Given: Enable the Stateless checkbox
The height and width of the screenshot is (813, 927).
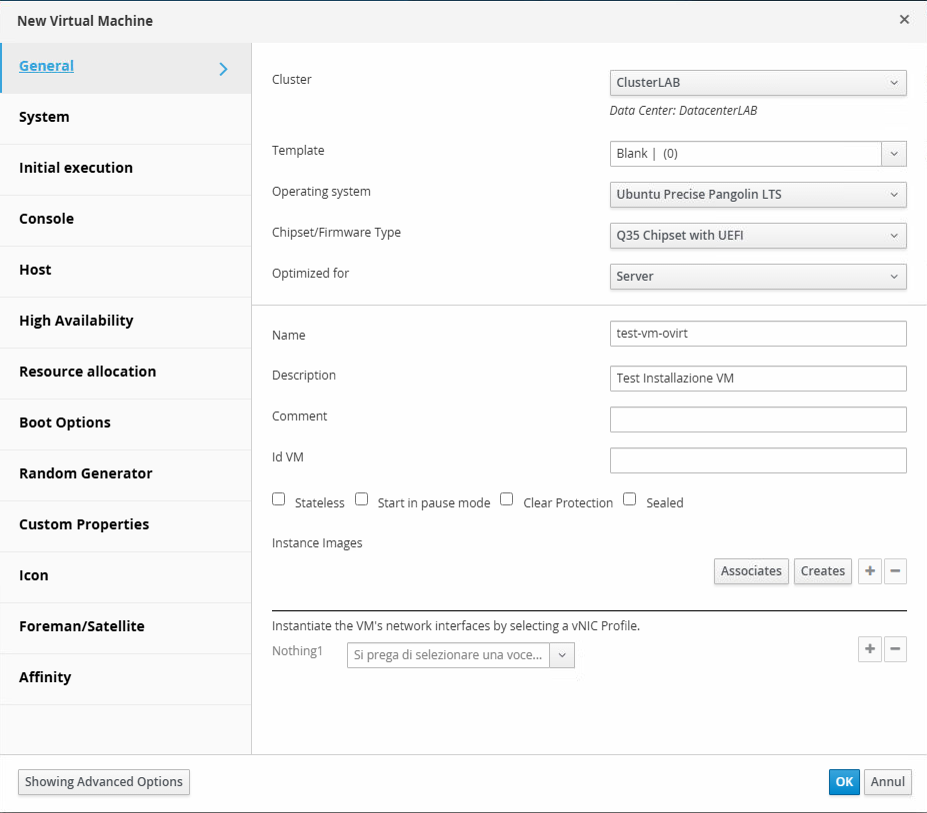Looking at the screenshot, I should 278,499.
